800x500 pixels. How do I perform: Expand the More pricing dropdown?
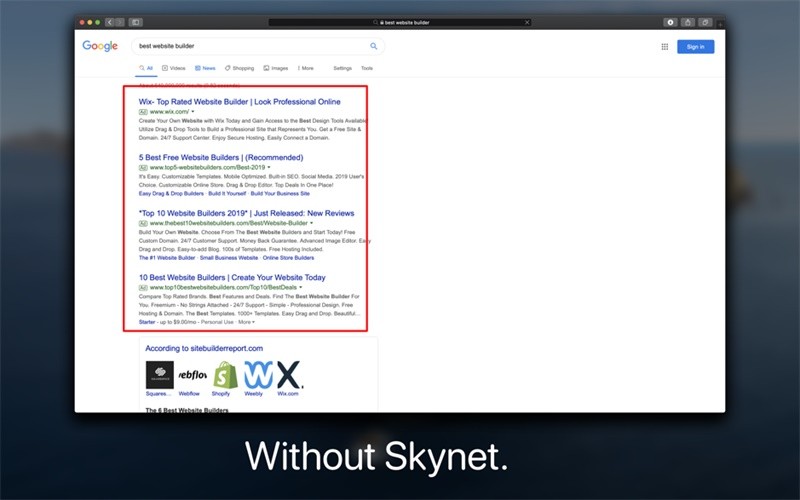click(246, 322)
